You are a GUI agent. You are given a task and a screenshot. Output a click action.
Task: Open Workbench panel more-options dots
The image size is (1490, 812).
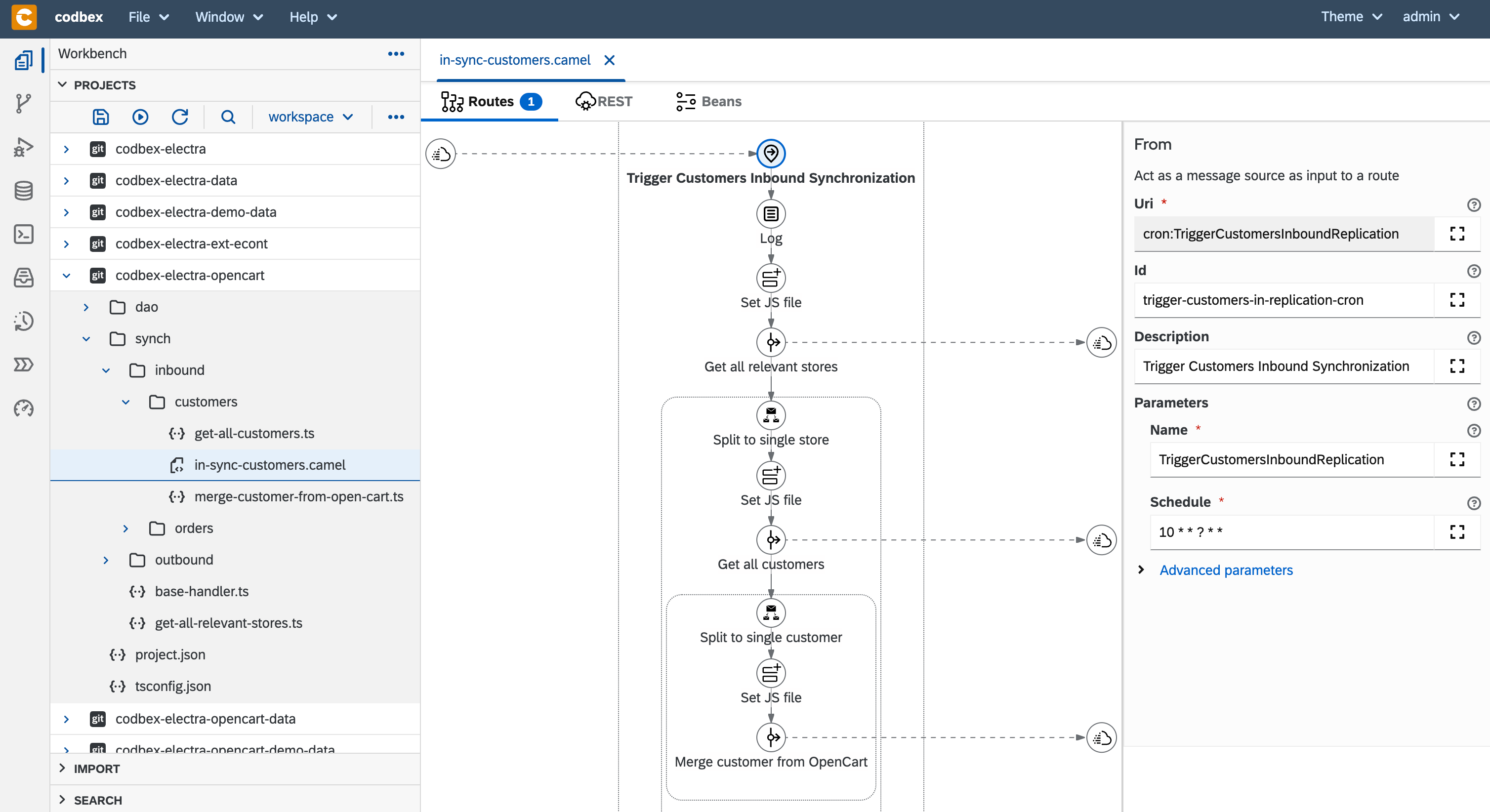click(396, 54)
